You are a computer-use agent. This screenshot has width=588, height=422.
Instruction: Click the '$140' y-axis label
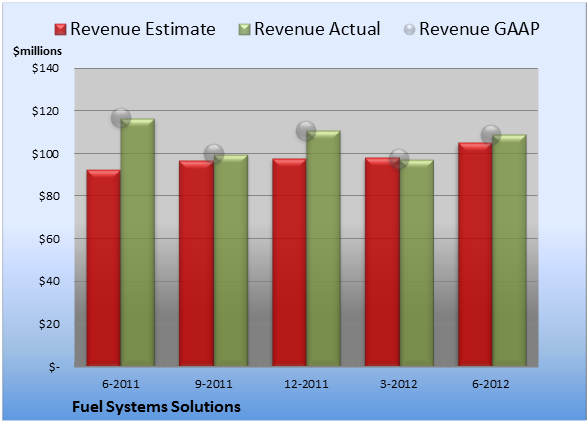click(45, 68)
